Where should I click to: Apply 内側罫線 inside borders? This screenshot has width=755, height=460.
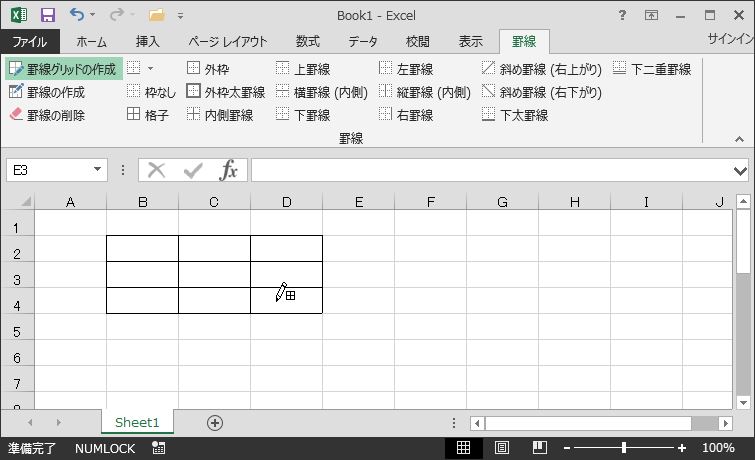click(220, 115)
